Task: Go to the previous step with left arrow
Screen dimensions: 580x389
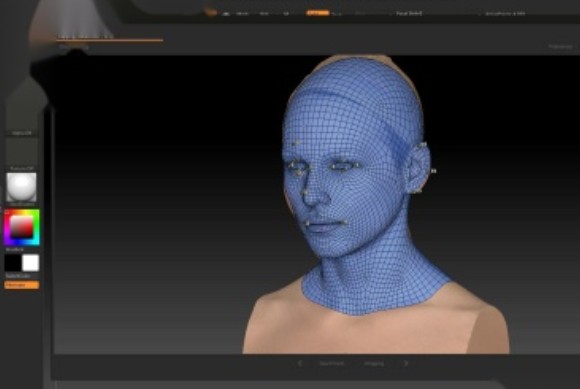Action: [x=300, y=363]
